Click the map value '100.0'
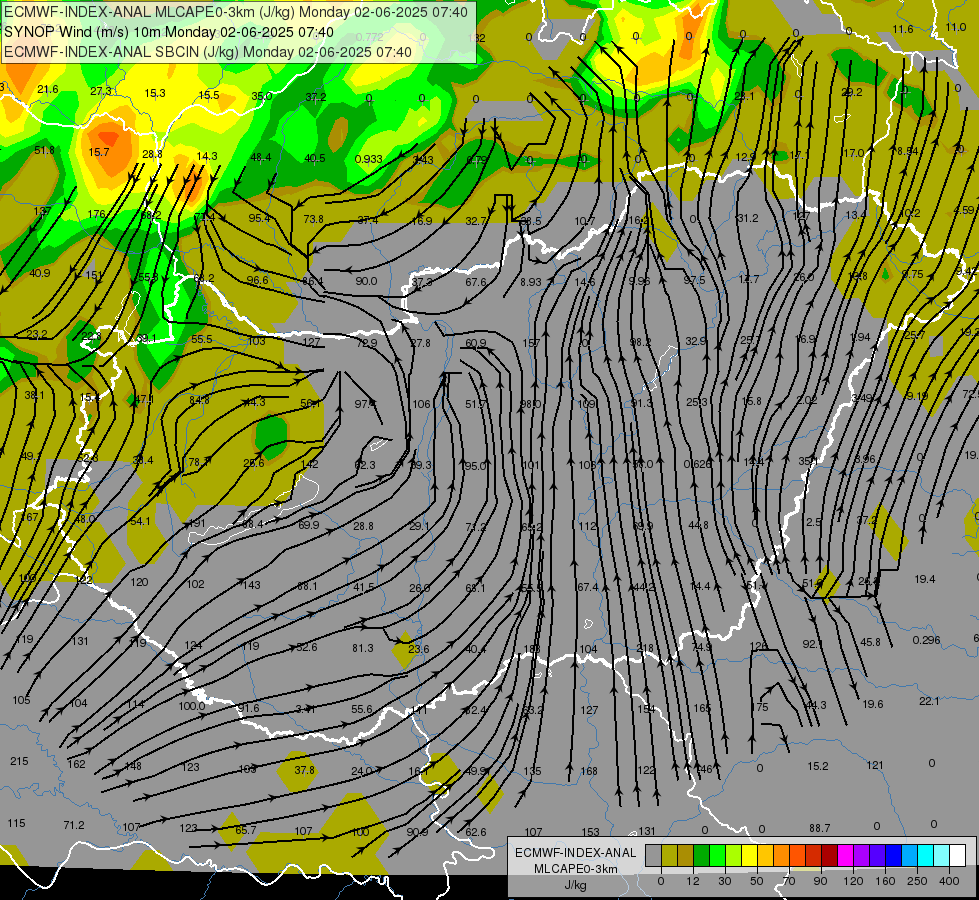The image size is (979, 900). [192, 706]
